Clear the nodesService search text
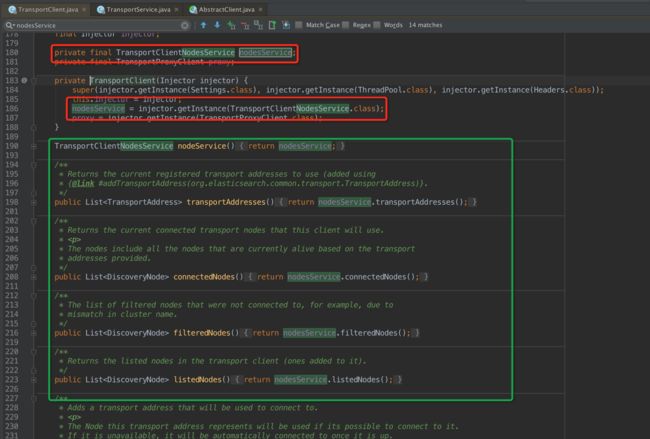This screenshot has width=650, height=439. click(x=185, y=25)
